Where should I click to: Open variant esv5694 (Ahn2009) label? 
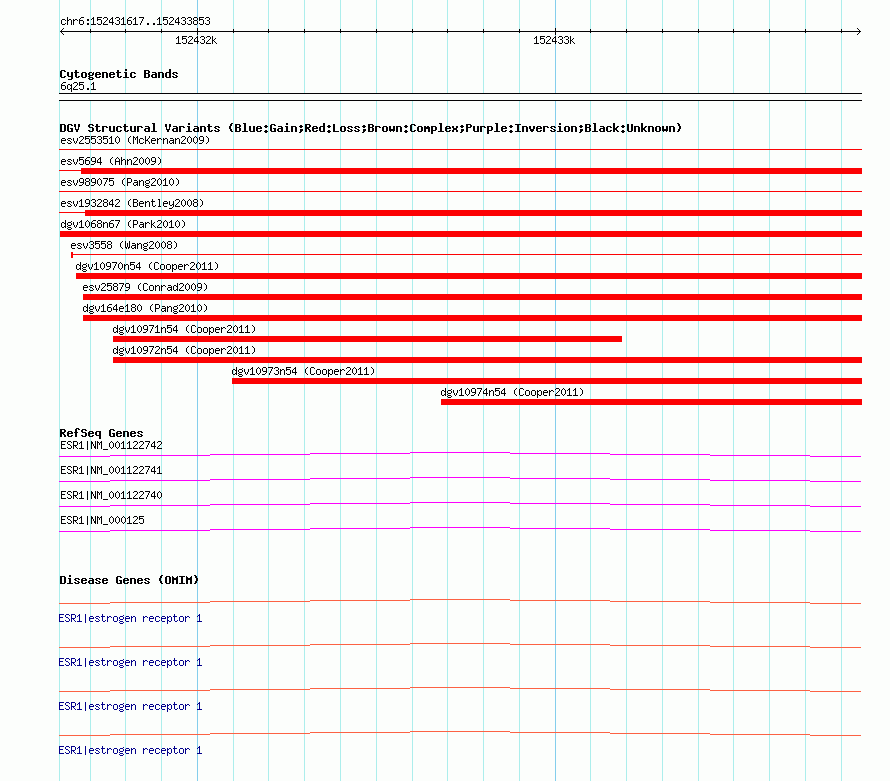tap(111, 161)
